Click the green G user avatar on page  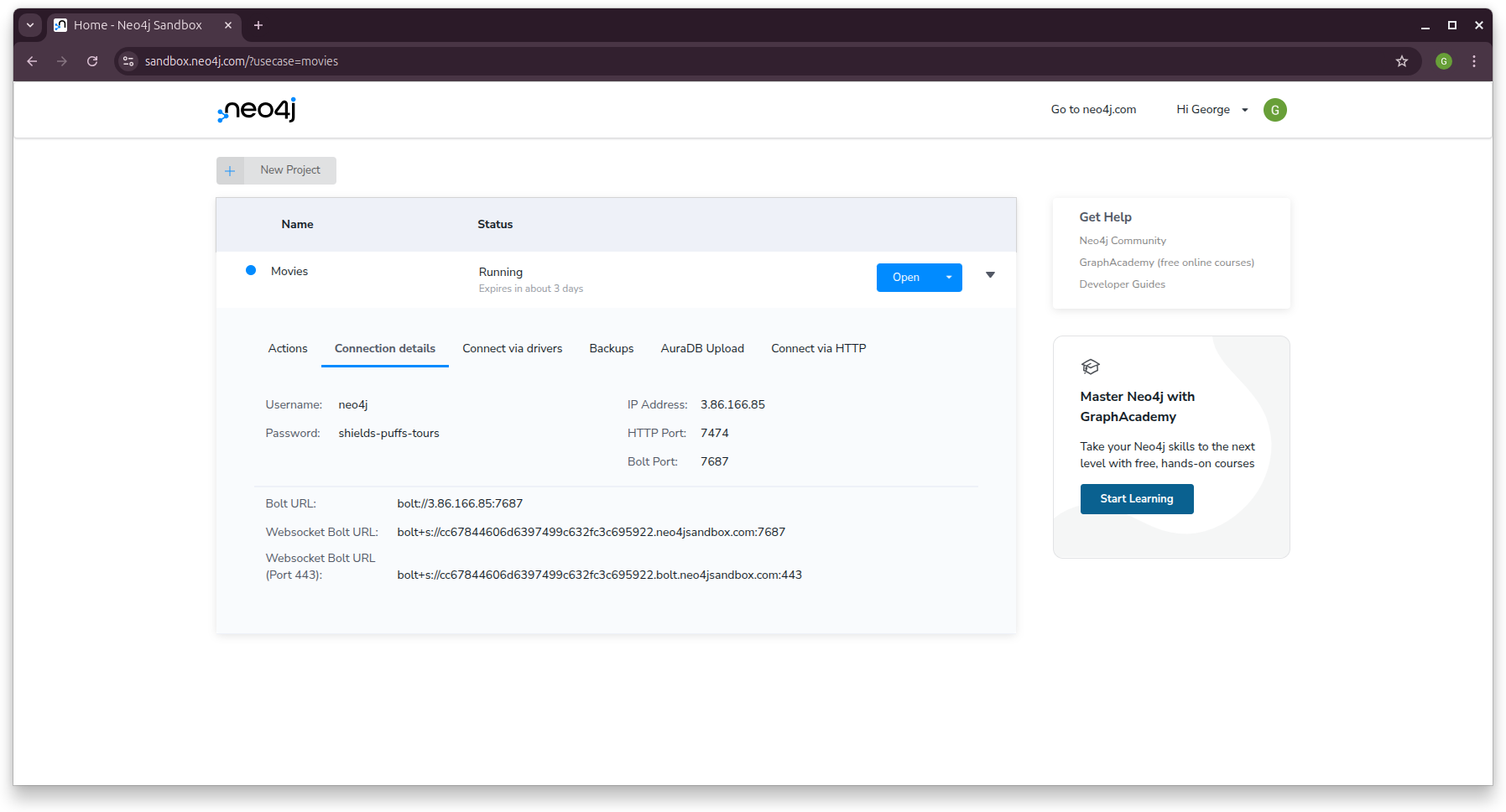click(1274, 110)
